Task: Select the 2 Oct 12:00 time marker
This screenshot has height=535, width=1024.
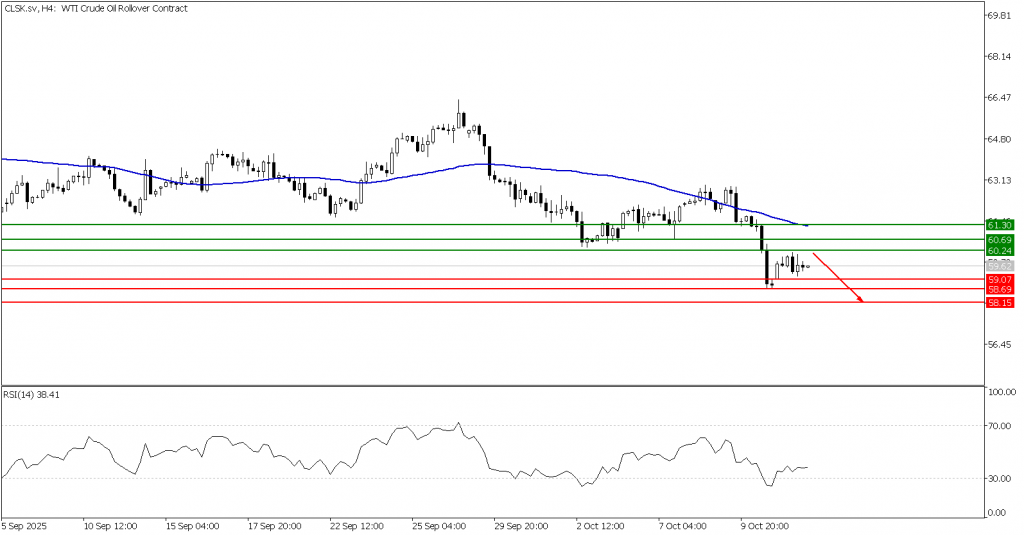Action: [x=602, y=523]
